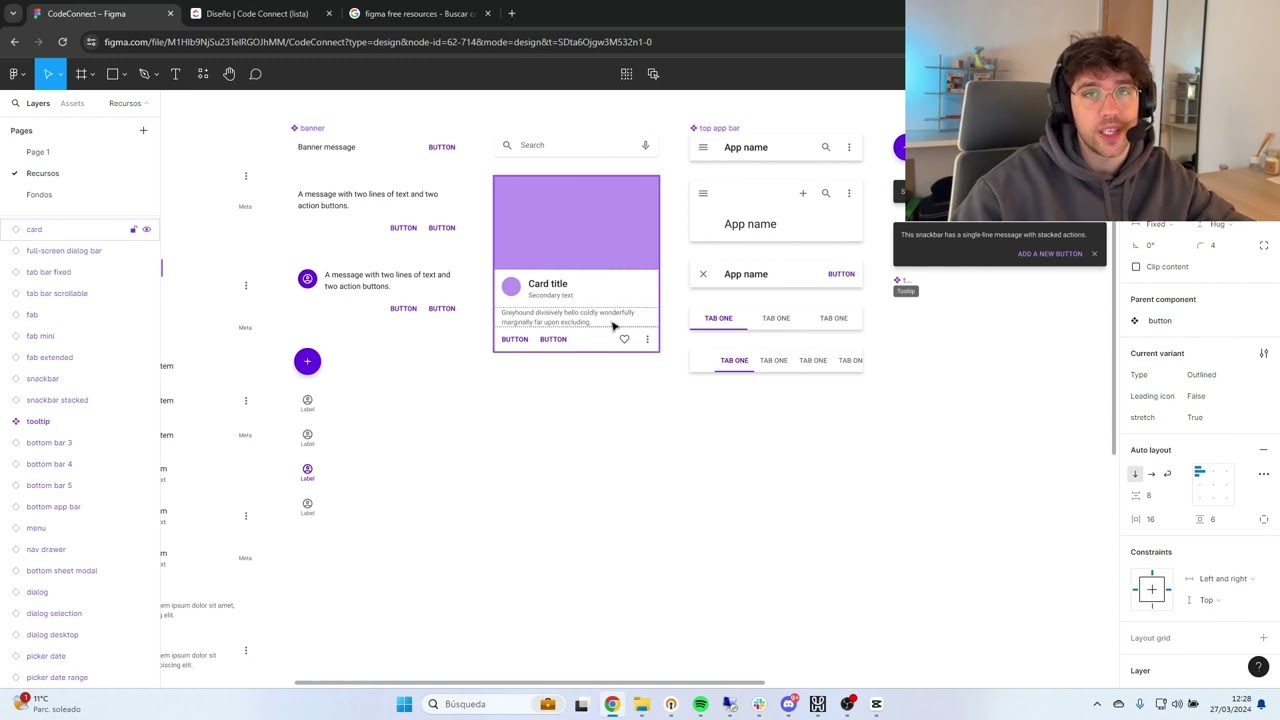Viewport: 1280px width, 720px height.
Task: Open the Resources tool in toolbar
Action: click(x=203, y=74)
